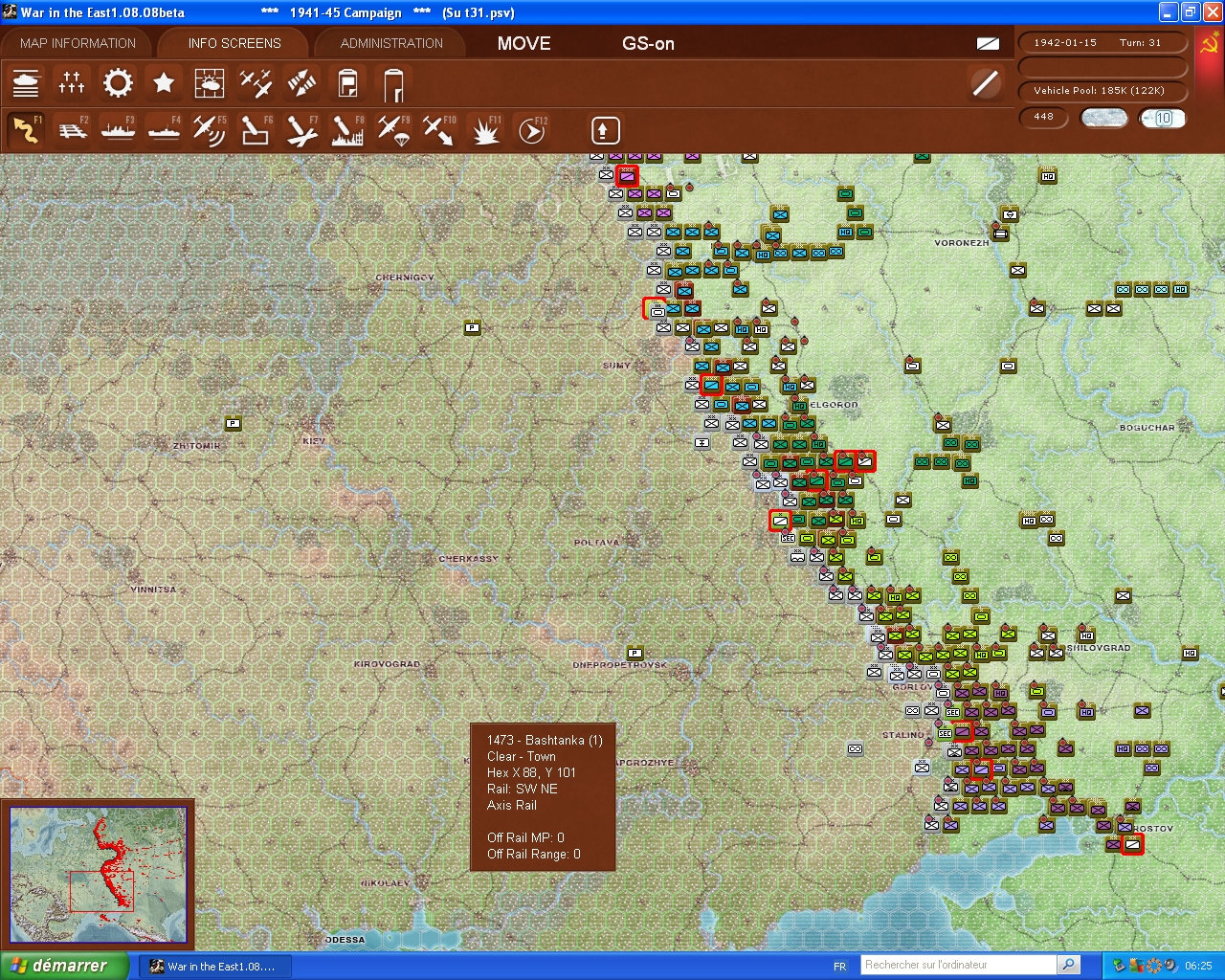Select the F7 Bomb Airfield mode icon
Viewport: 1225px width, 980px height.
(301, 129)
